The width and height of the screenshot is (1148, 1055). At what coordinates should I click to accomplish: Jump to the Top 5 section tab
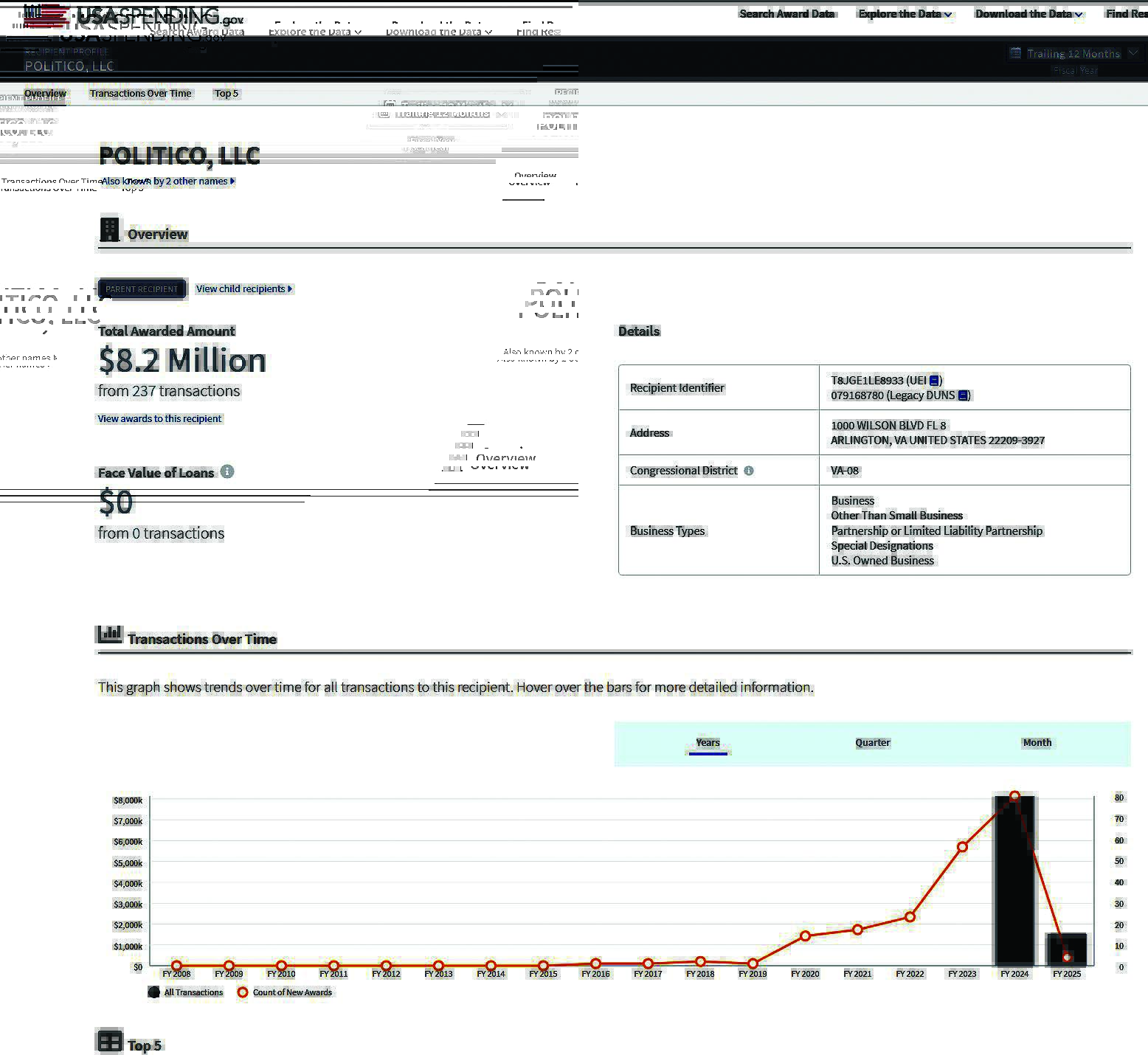click(227, 94)
